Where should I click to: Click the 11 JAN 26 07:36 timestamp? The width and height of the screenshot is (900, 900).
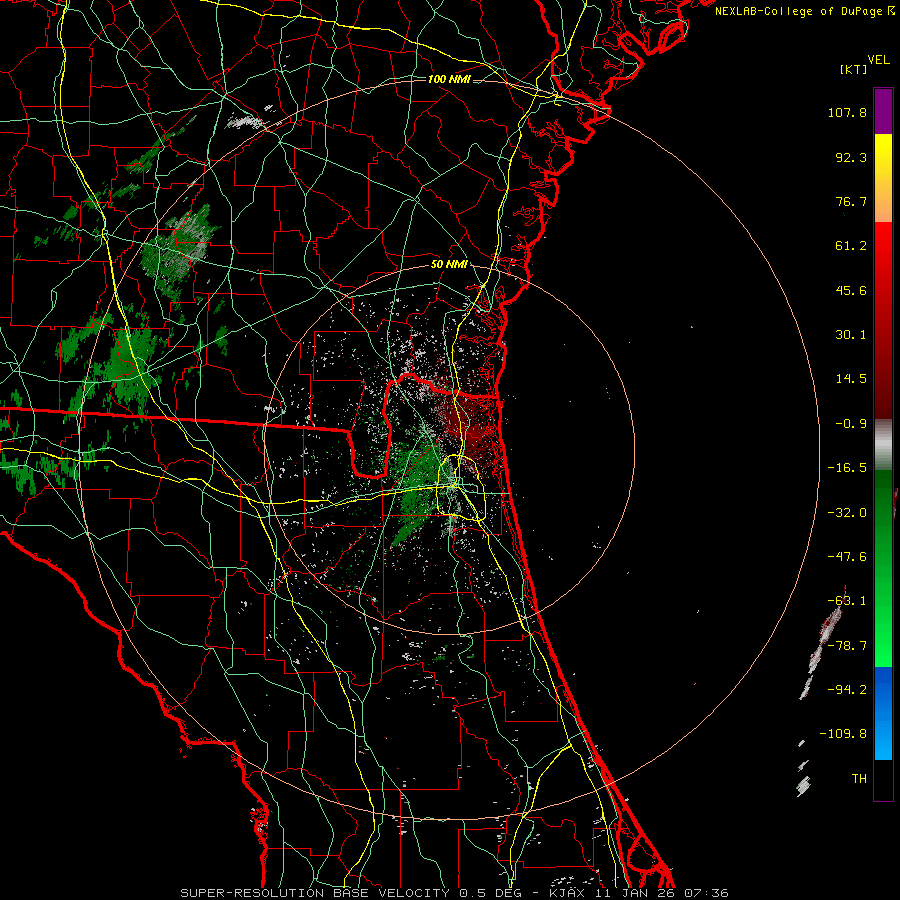(x=663, y=893)
